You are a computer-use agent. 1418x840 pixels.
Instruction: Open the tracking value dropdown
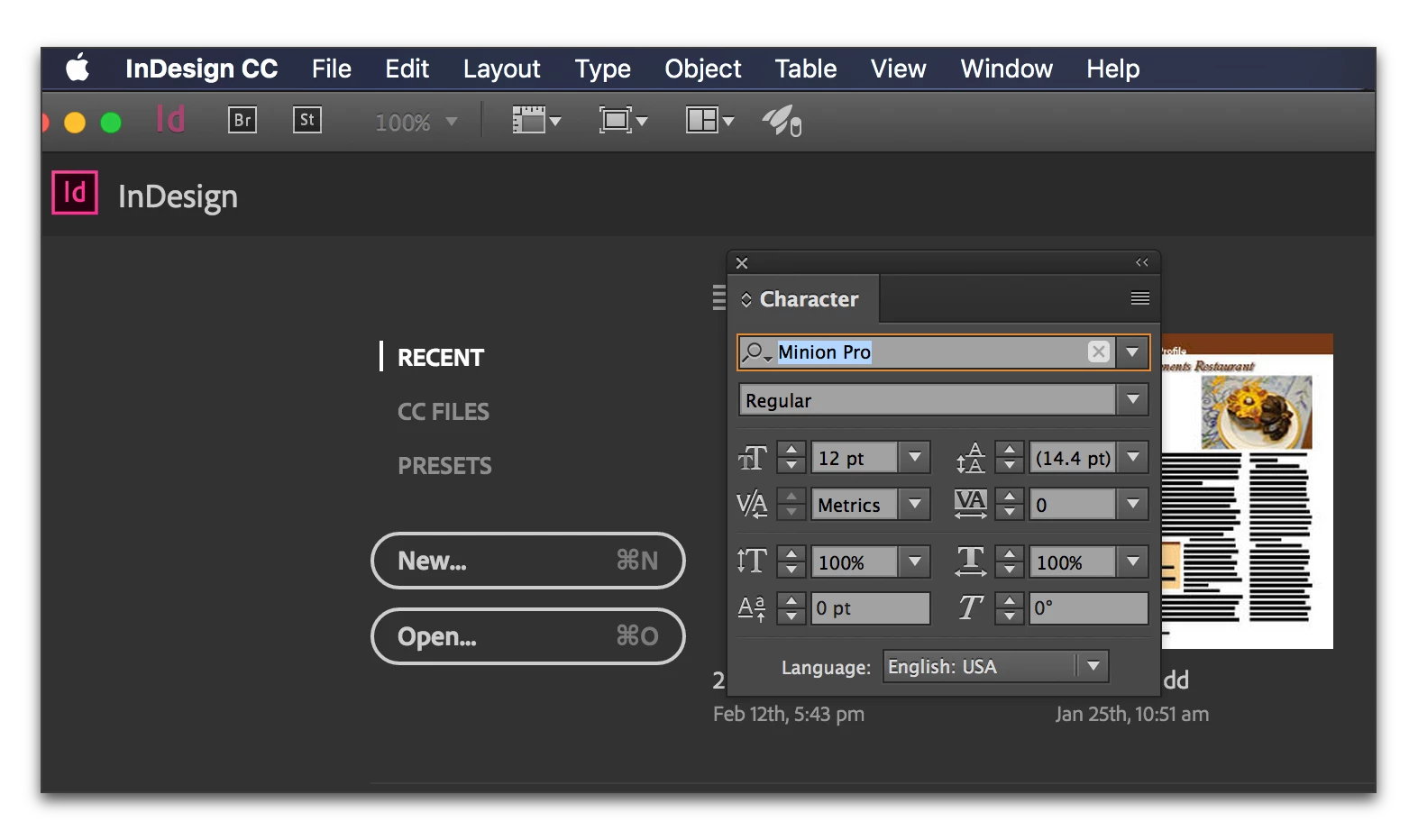[x=1133, y=504]
